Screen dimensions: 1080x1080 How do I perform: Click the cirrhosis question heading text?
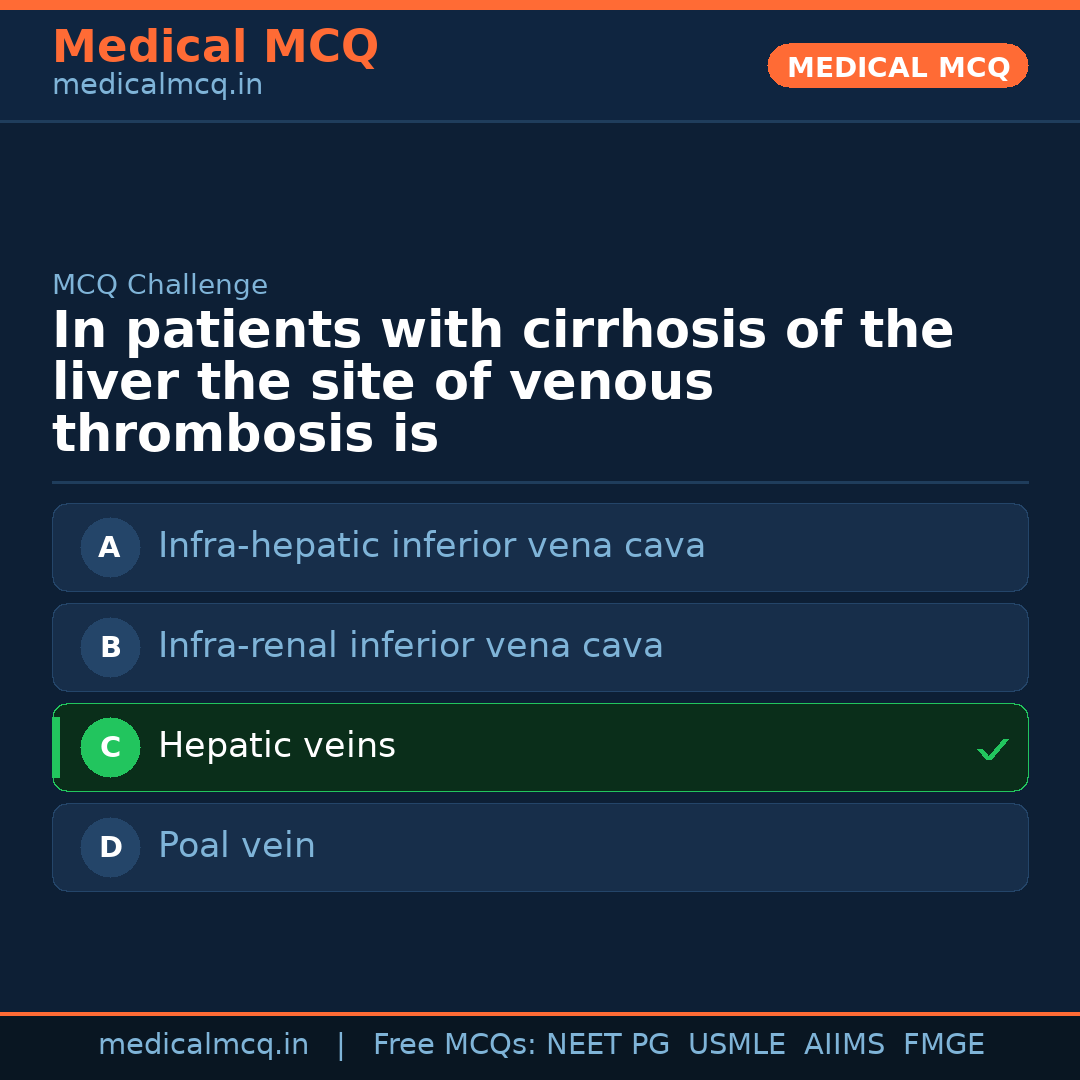click(x=502, y=383)
